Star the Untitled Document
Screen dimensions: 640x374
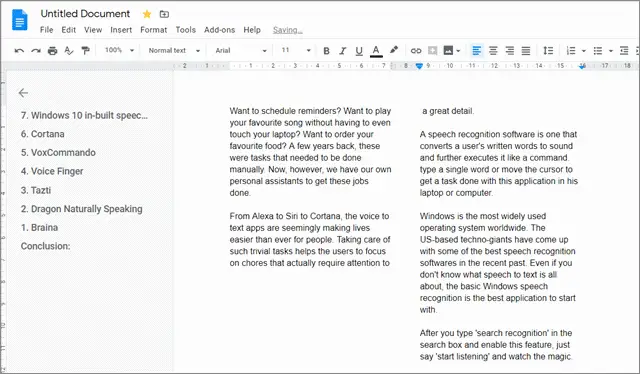coord(147,14)
